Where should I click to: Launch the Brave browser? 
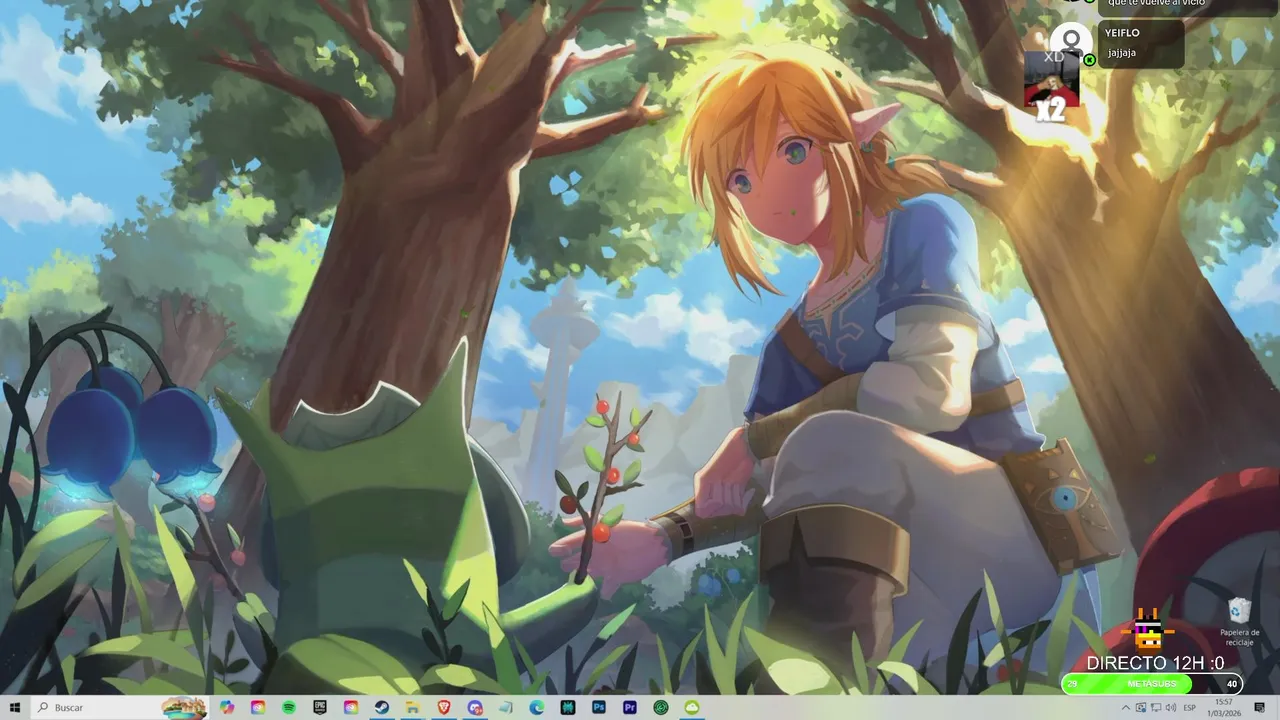[444, 707]
